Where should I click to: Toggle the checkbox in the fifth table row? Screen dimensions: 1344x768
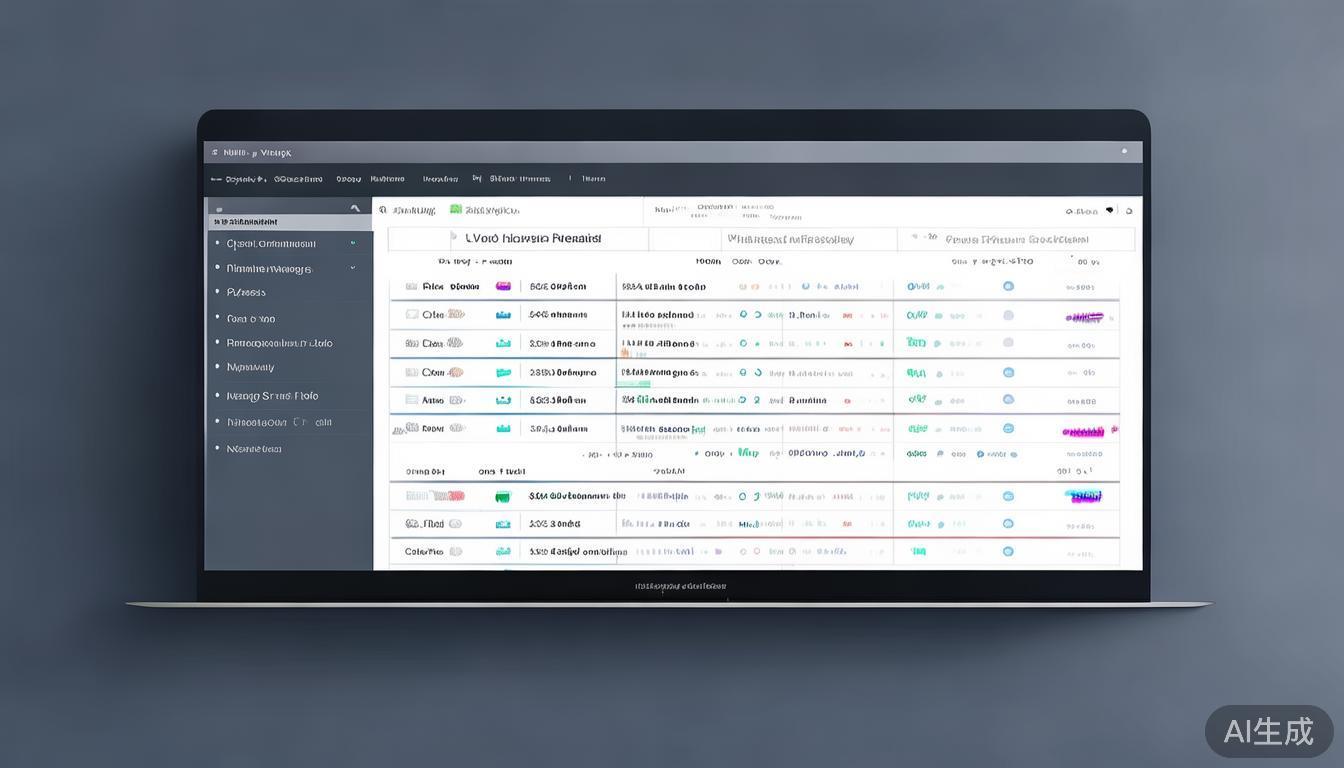pos(411,400)
